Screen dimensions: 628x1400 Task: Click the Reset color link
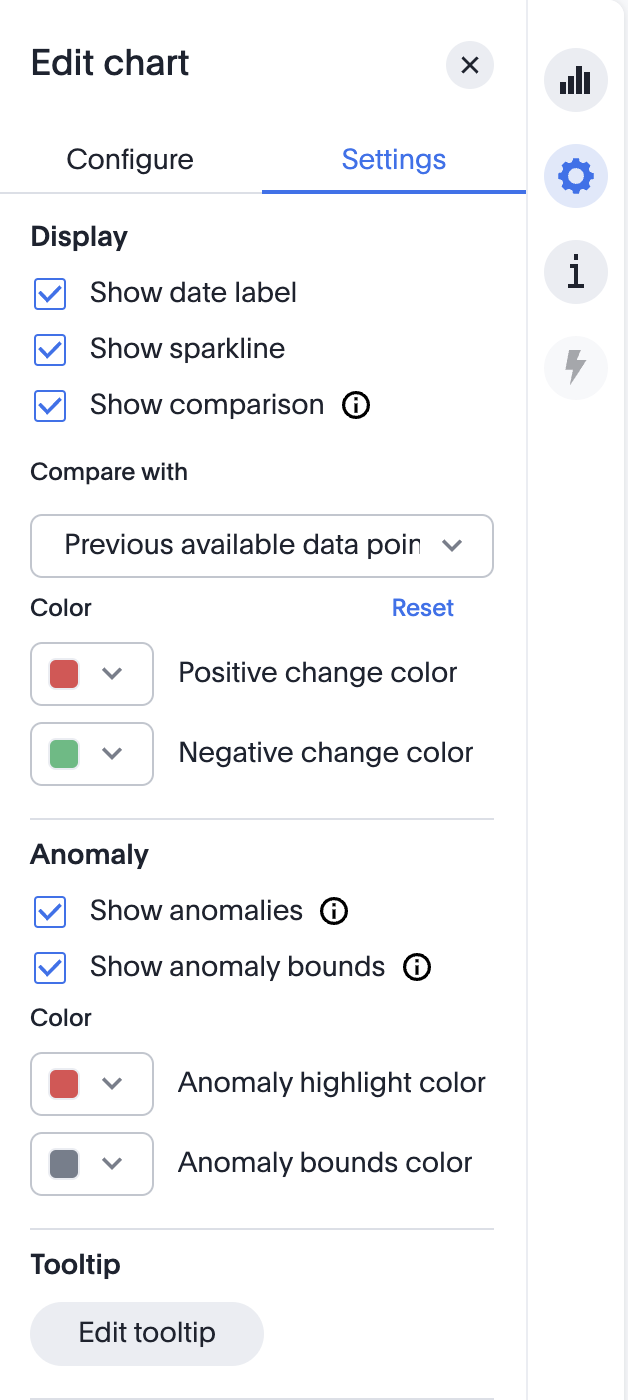point(422,608)
